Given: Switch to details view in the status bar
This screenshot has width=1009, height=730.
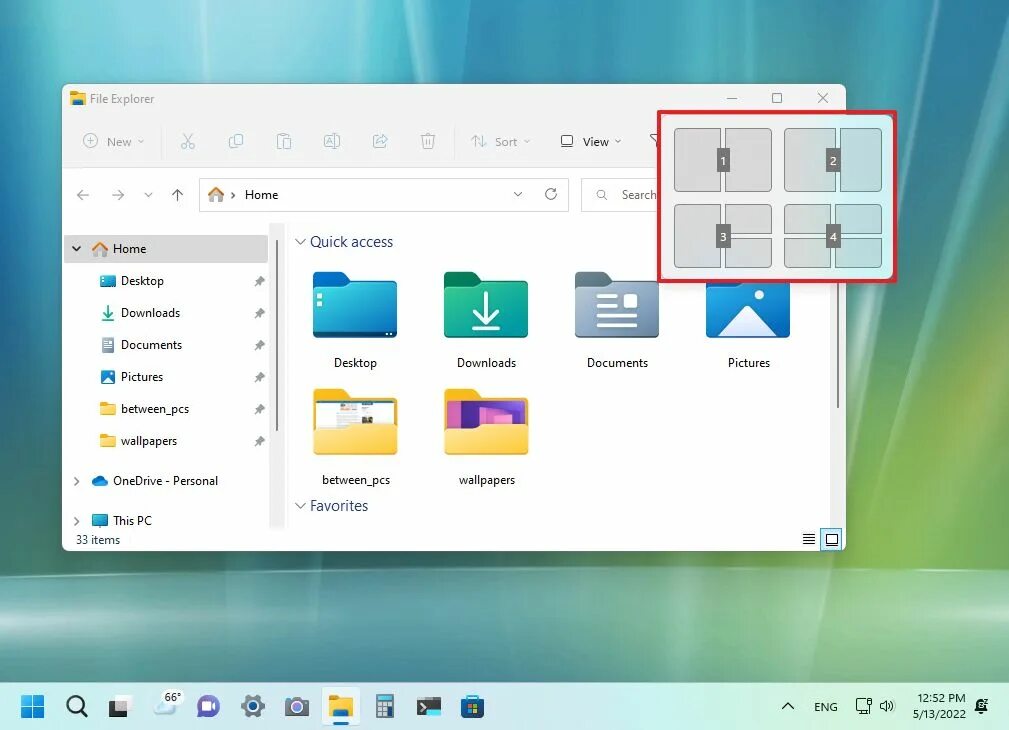Looking at the screenshot, I should point(808,539).
